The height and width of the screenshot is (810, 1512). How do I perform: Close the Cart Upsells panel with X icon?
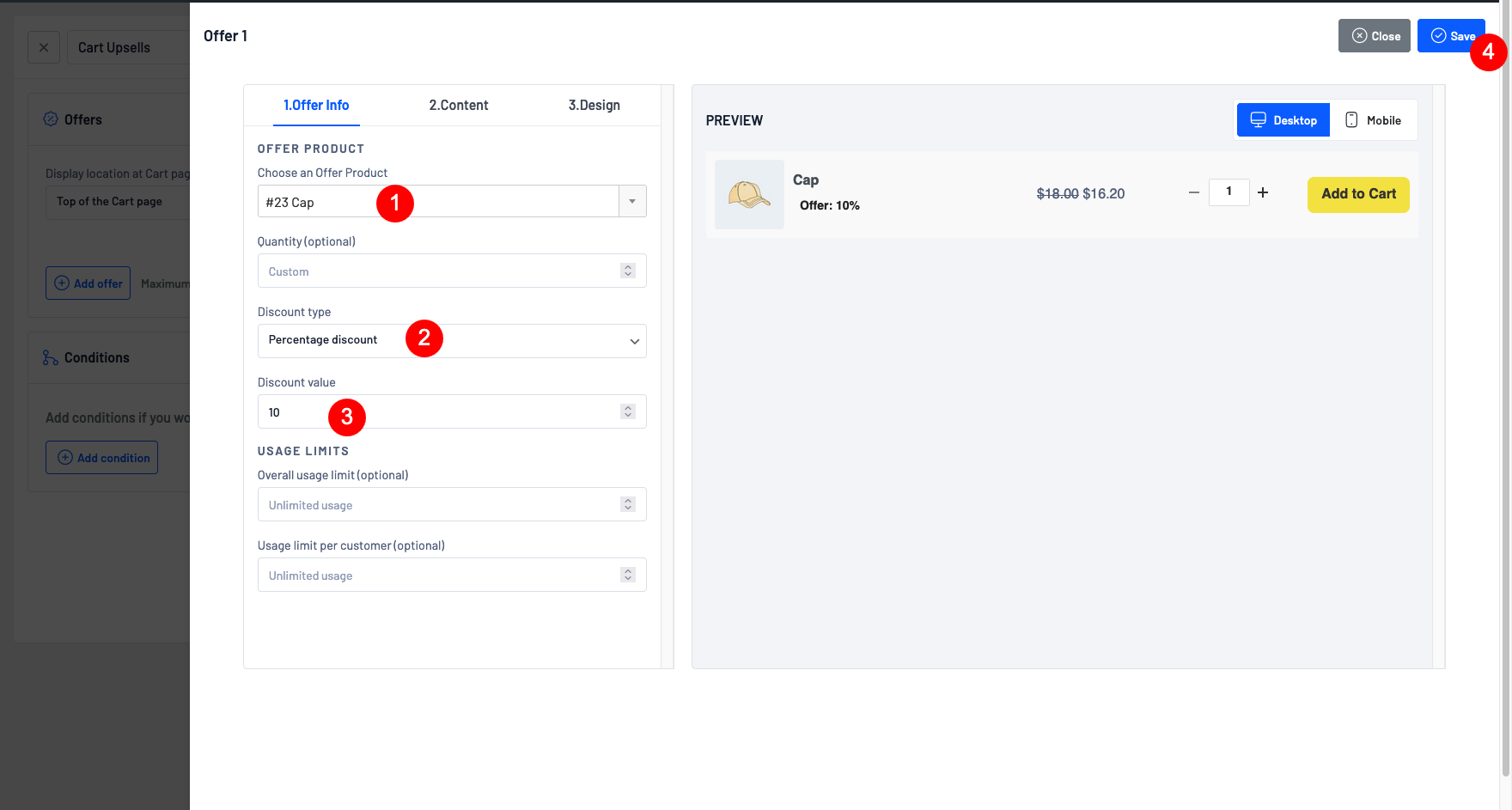coord(44,48)
